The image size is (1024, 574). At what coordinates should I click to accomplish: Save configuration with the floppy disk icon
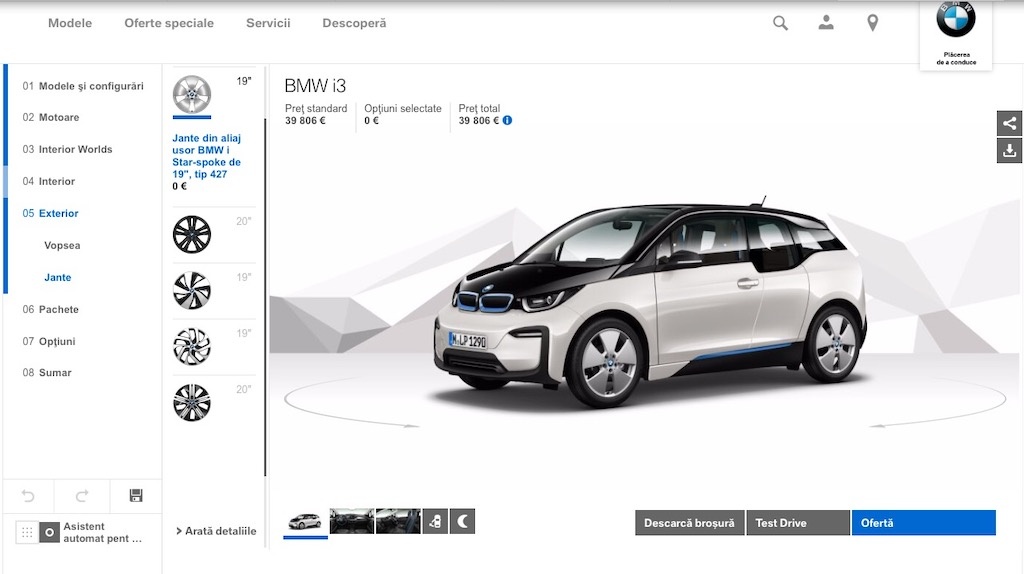point(136,495)
